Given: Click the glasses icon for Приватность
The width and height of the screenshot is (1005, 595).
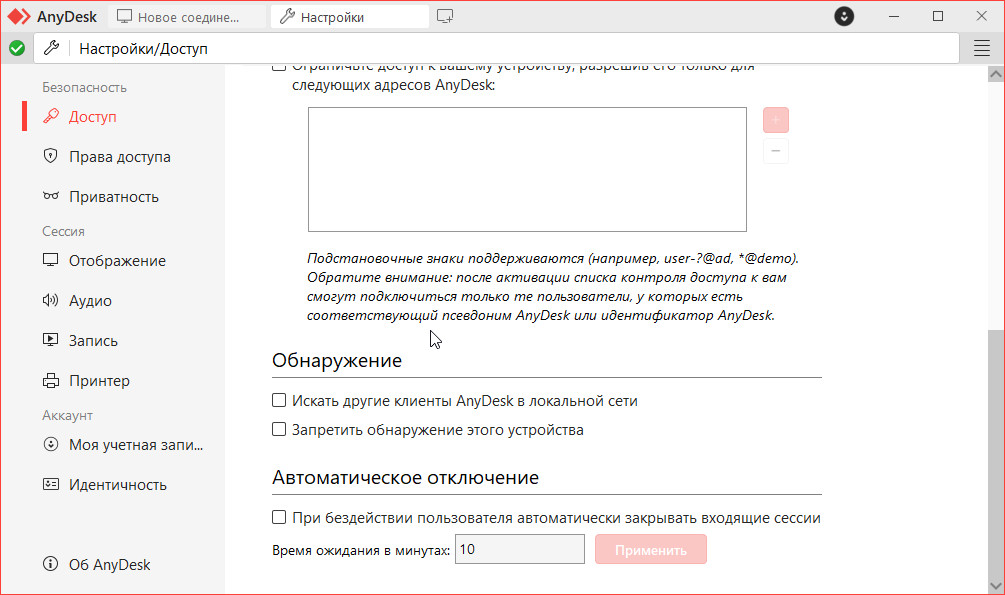Looking at the screenshot, I should click(51, 197).
